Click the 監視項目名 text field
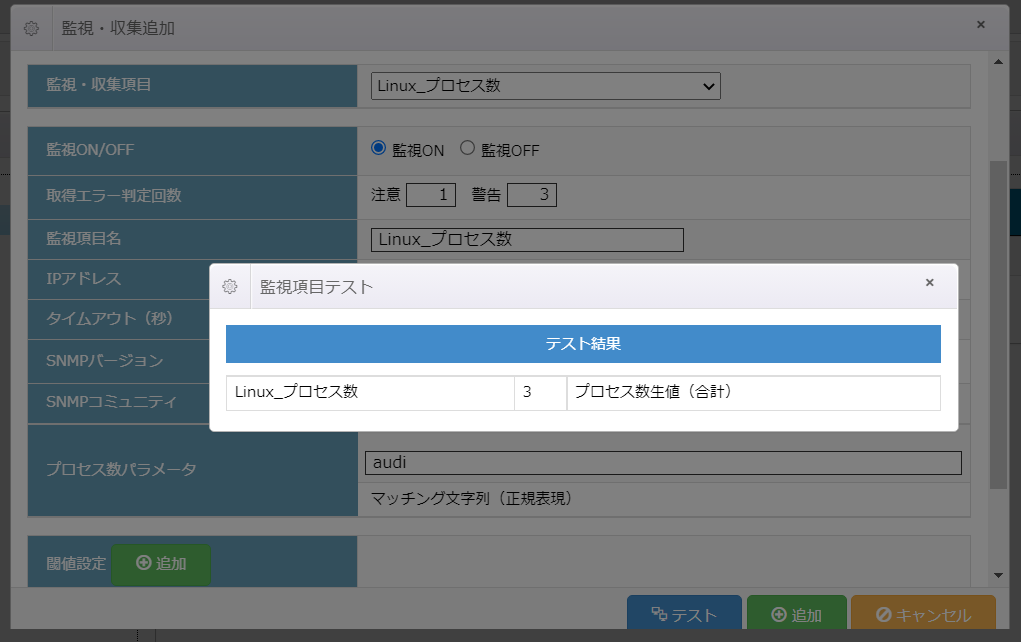Screen dimensions: 1021x642 (x=526, y=240)
